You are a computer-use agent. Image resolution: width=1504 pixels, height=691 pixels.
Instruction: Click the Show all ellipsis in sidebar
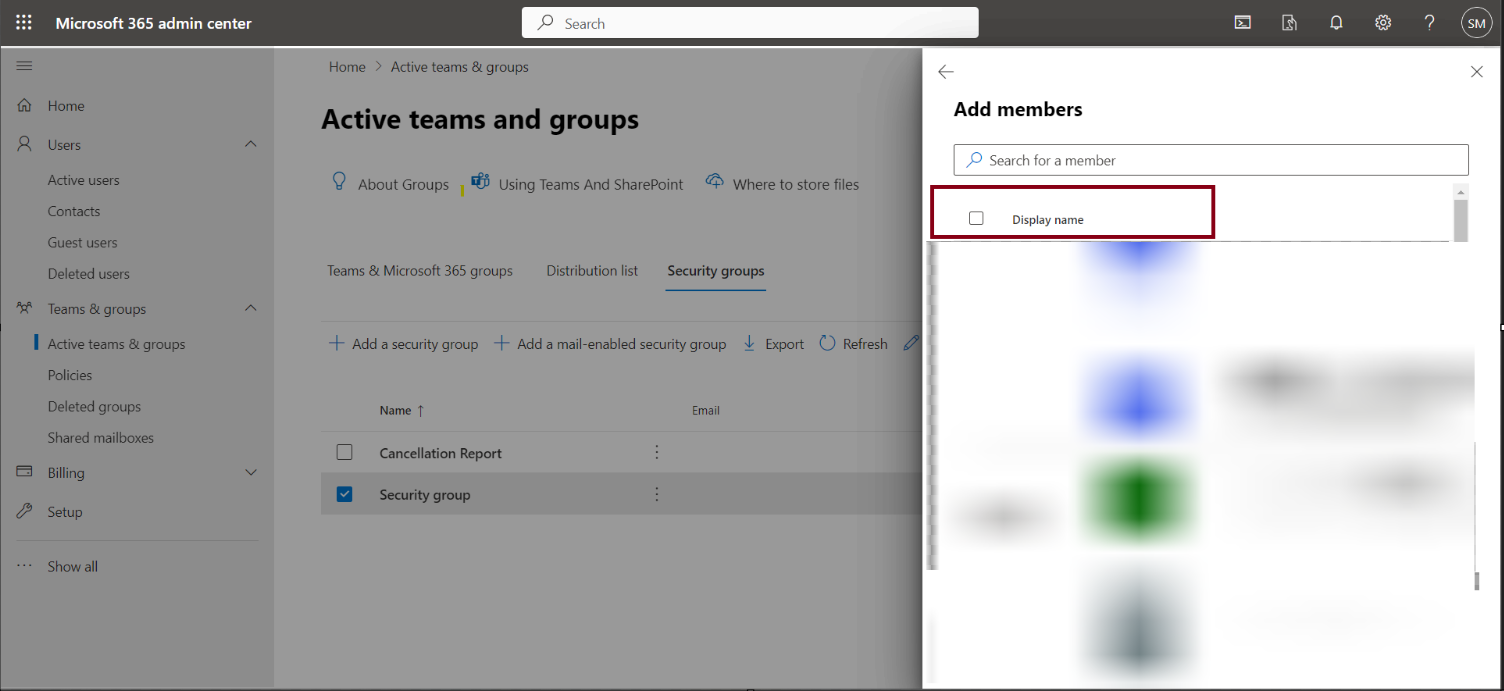pyautogui.click(x=25, y=566)
